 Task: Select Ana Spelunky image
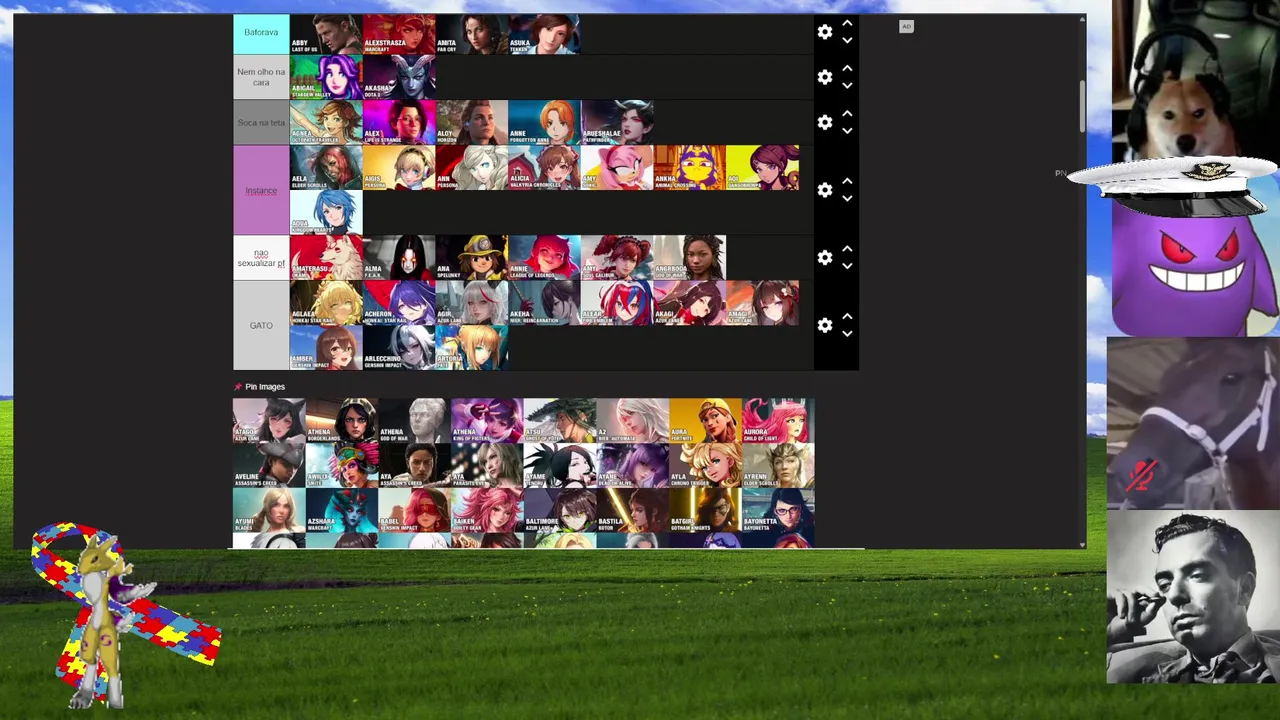[x=472, y=258]
